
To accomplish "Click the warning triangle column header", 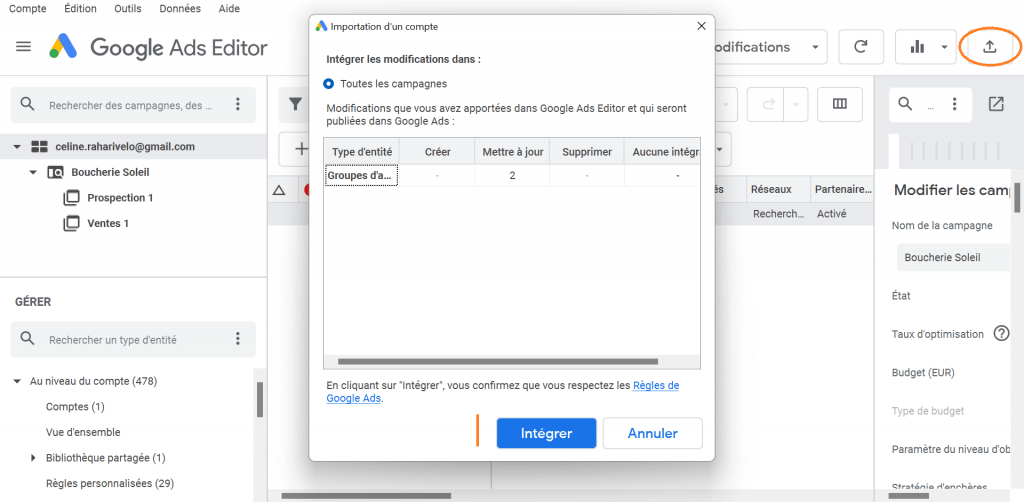I will 279,190.
